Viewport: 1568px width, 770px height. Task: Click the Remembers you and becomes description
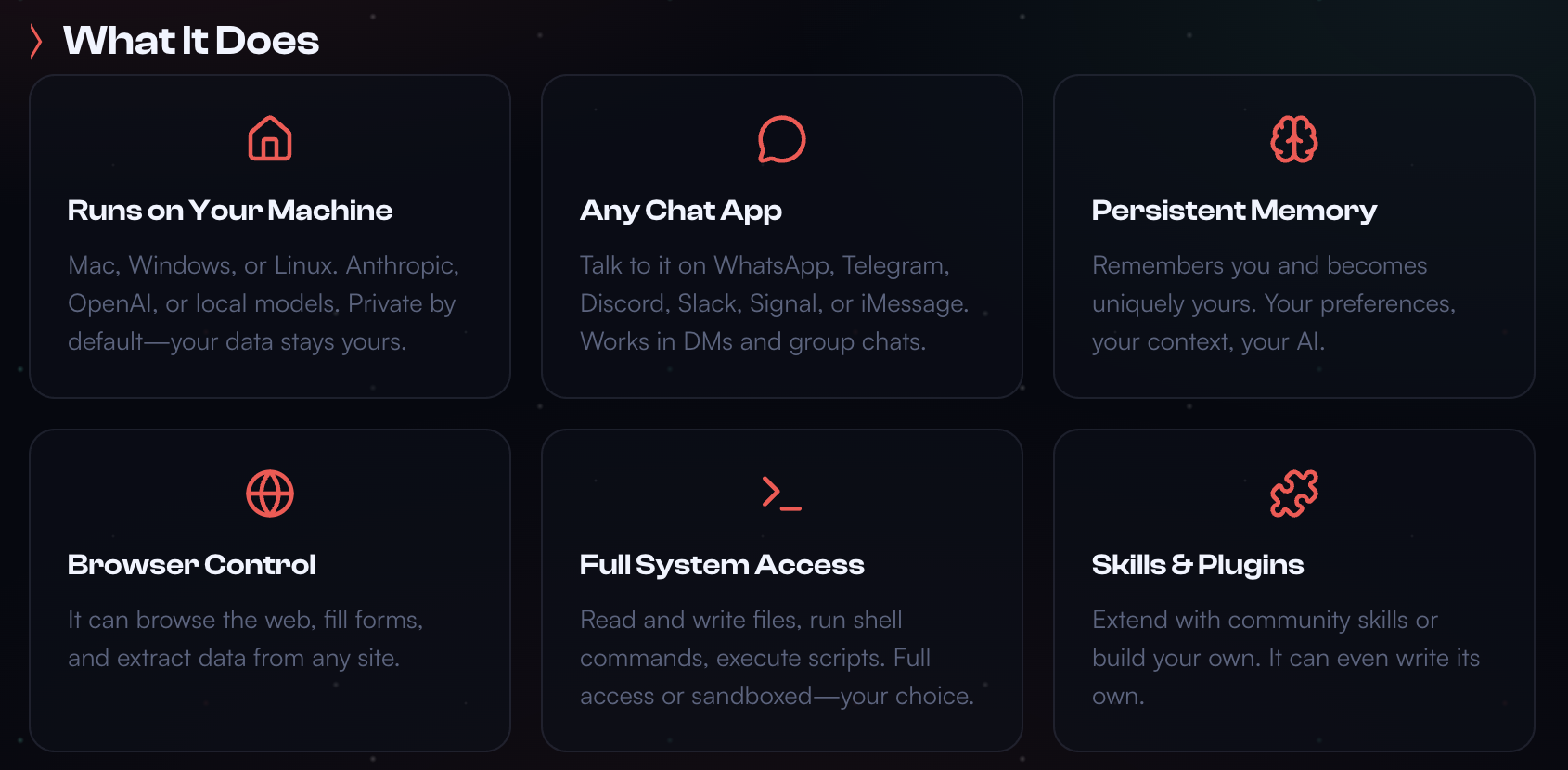[x=1274, y=303]
